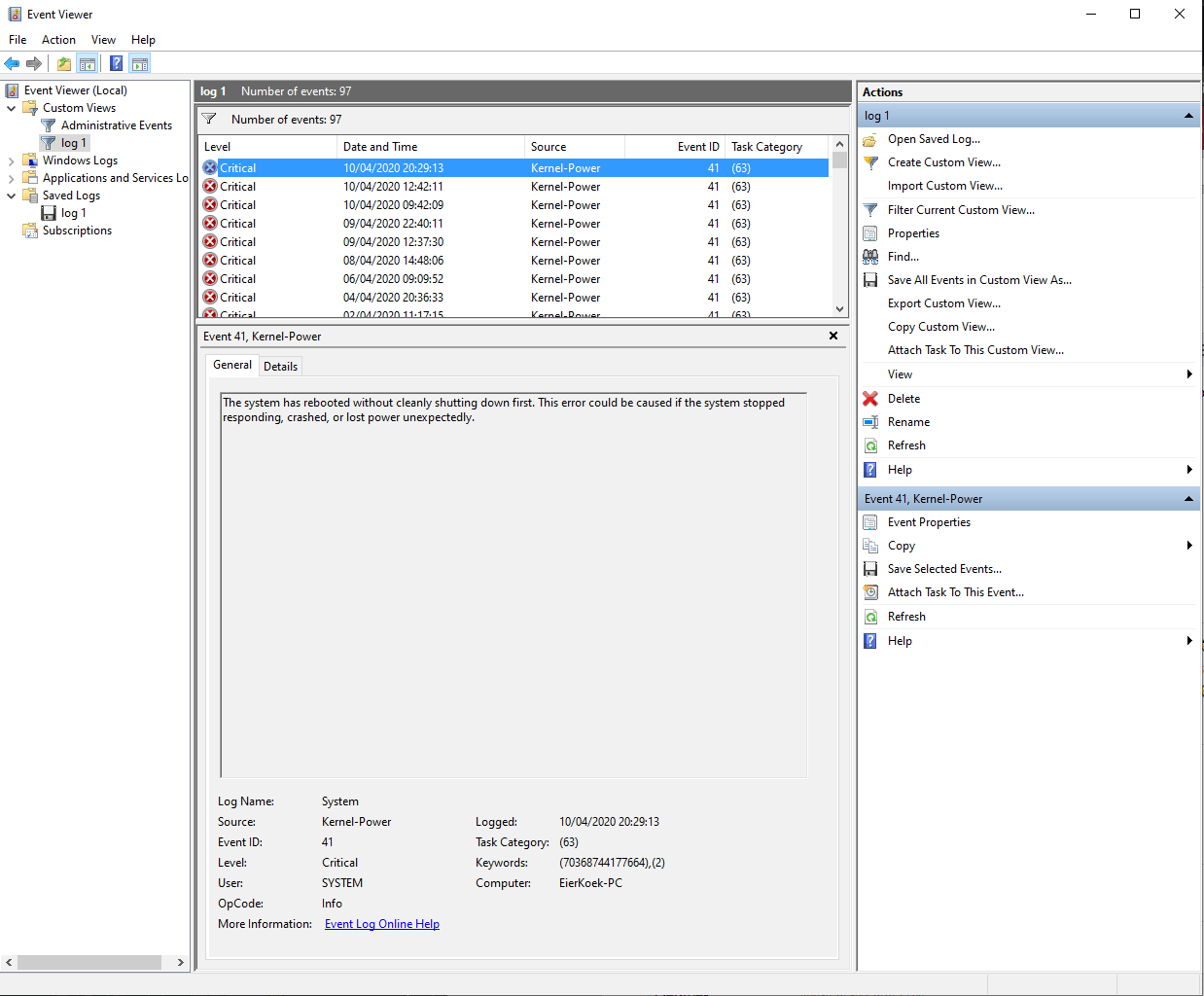This screenshot has width=1204, height=996.
Task: Open the View submenu arrow in Actions
Action: [x=1189, y=374]
